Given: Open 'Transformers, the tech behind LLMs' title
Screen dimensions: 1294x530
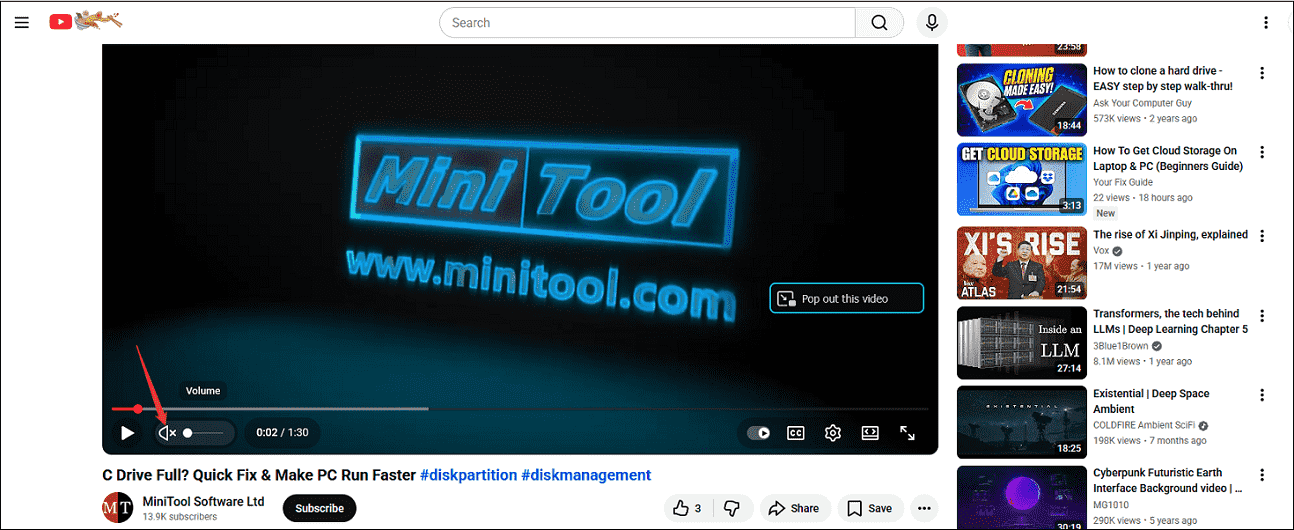Looking at the screenshot, I should pyautogui.click(x=1170, y=322).
